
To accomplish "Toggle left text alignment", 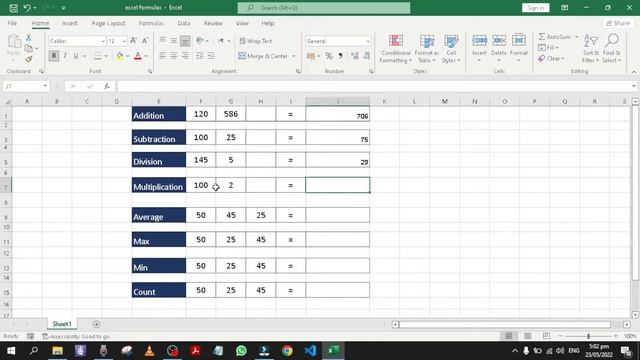I will [x=162, y=56].
